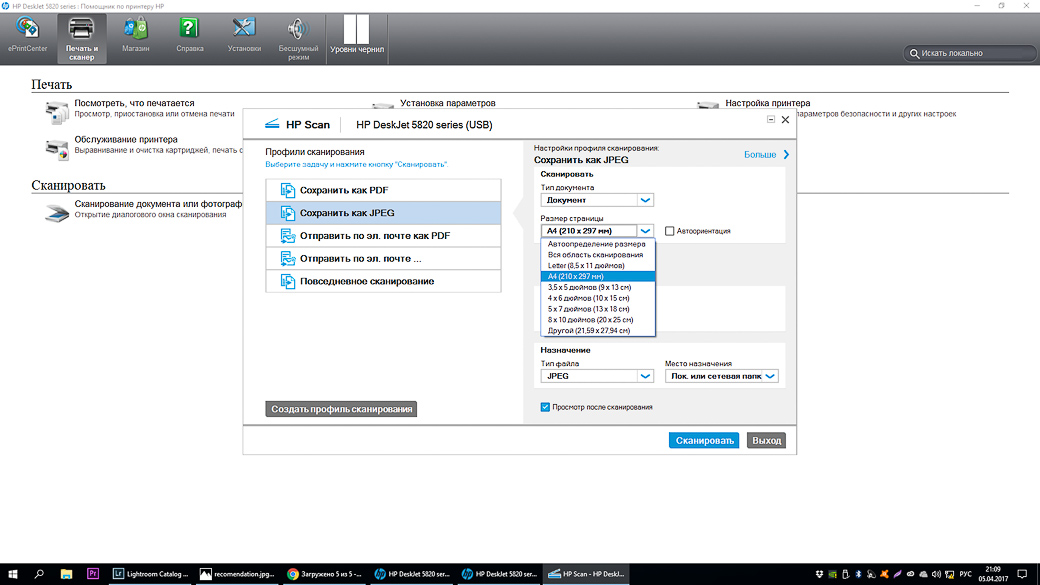Choose Автоопределение размера page size
Image resolution: width=1040 pixels, height=585 pixels.
click(598, 244)
